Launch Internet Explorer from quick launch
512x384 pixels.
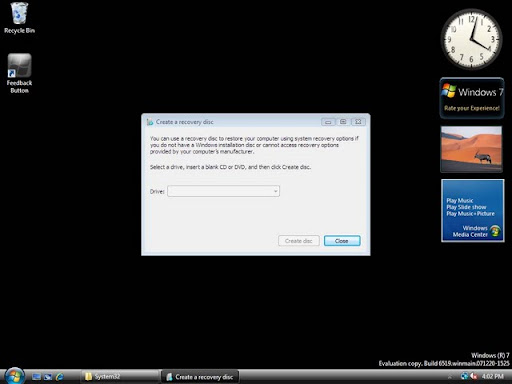[x=60, y=377]
